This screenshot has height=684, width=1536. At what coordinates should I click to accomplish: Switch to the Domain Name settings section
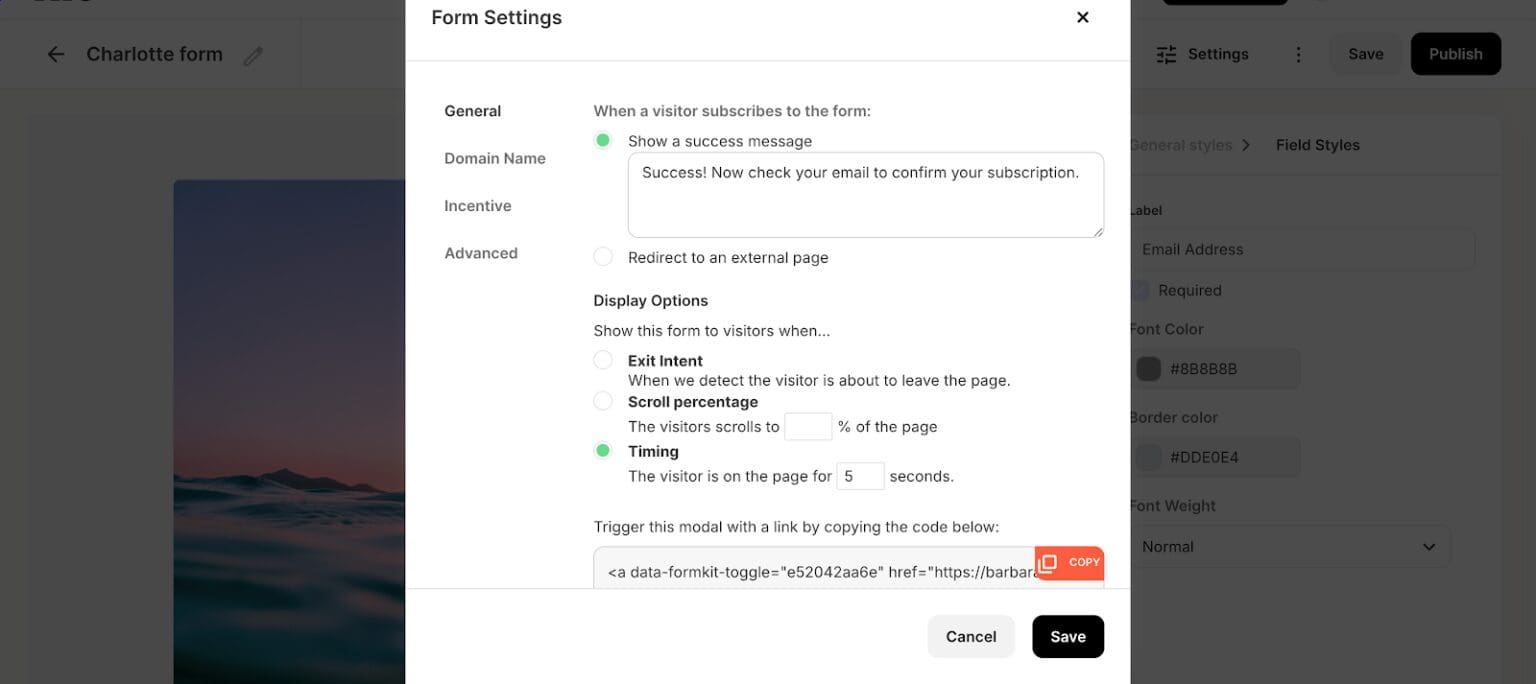click(495, 158)
